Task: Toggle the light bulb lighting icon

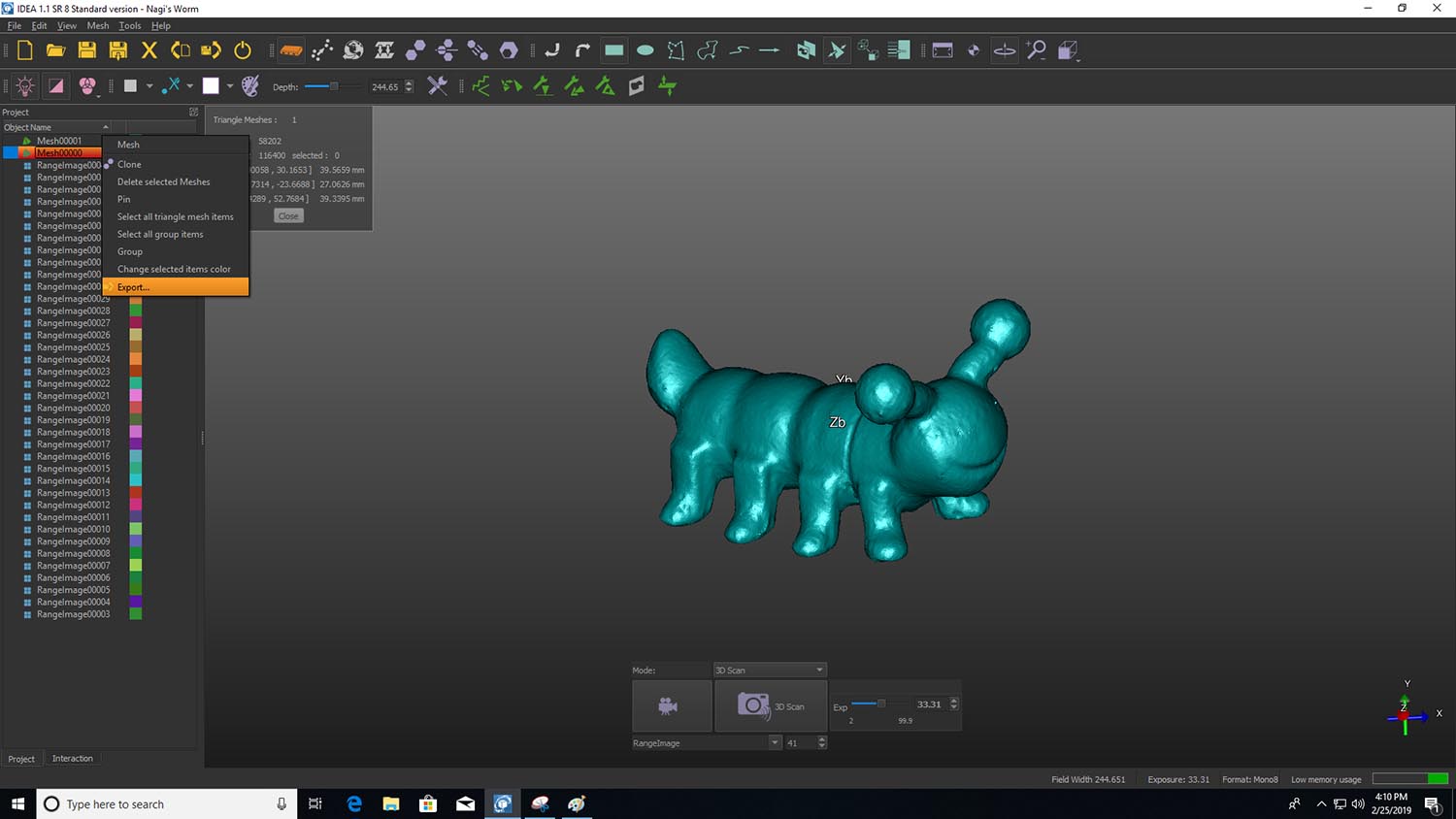Action: (25, 86)
